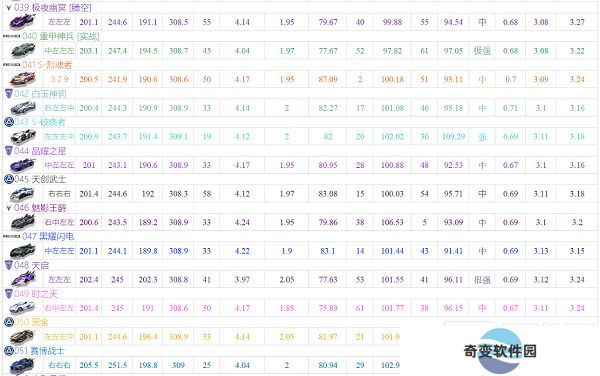The image size is (600, 376).
Task: Click the round A badge beside 045 天创武士
Action: coord(8,179)
